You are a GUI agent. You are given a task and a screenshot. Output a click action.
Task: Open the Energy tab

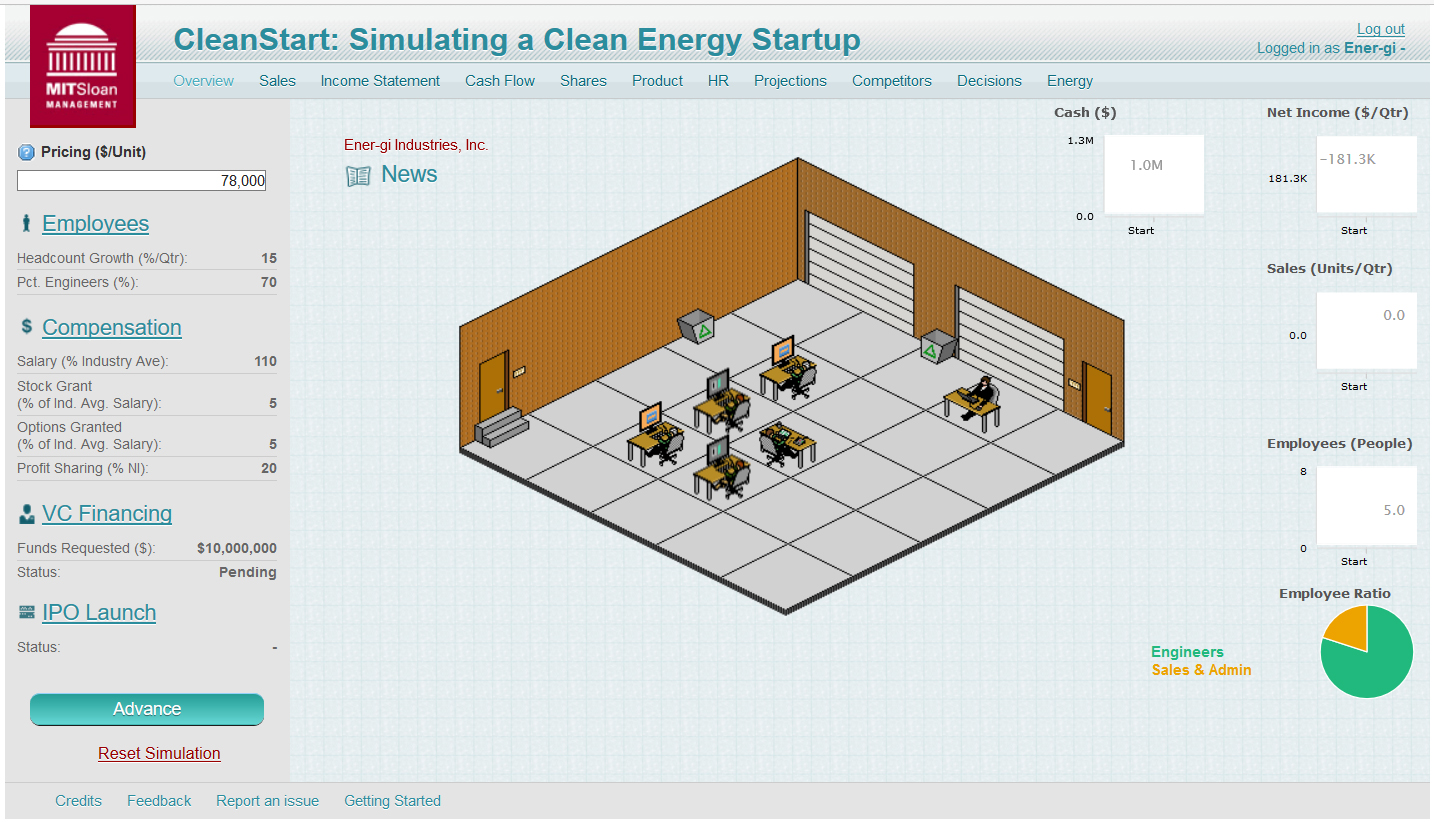[1069, 81]
